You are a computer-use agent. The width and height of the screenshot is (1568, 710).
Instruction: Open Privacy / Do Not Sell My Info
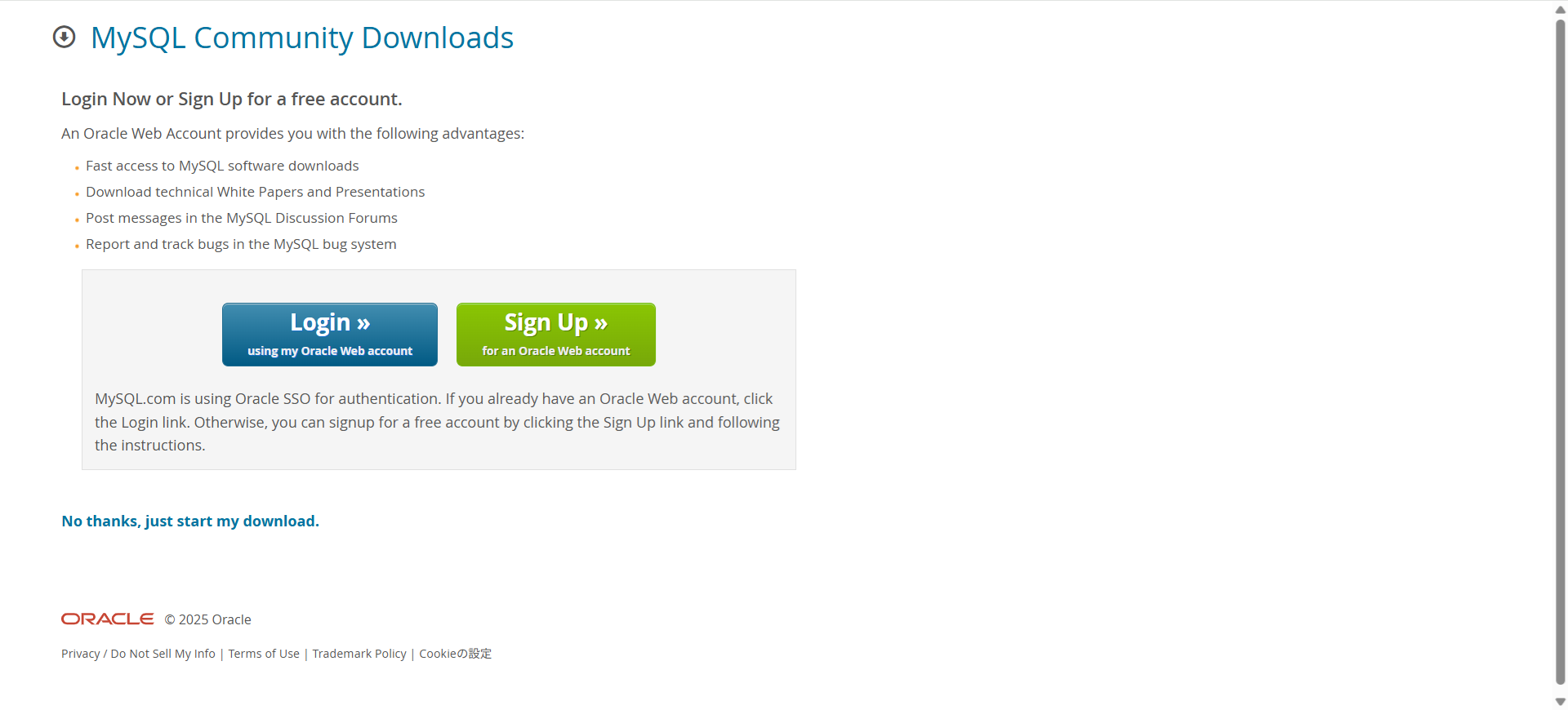139,654
